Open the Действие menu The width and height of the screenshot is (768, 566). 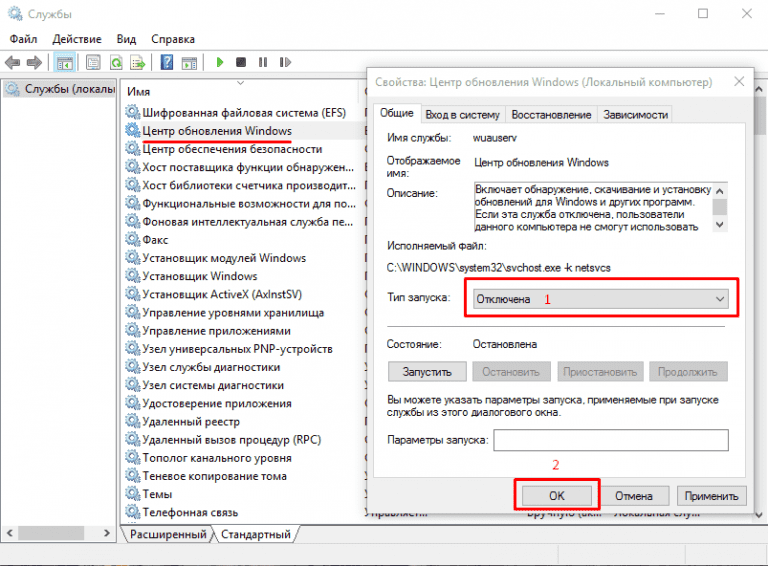coord(77,39)
